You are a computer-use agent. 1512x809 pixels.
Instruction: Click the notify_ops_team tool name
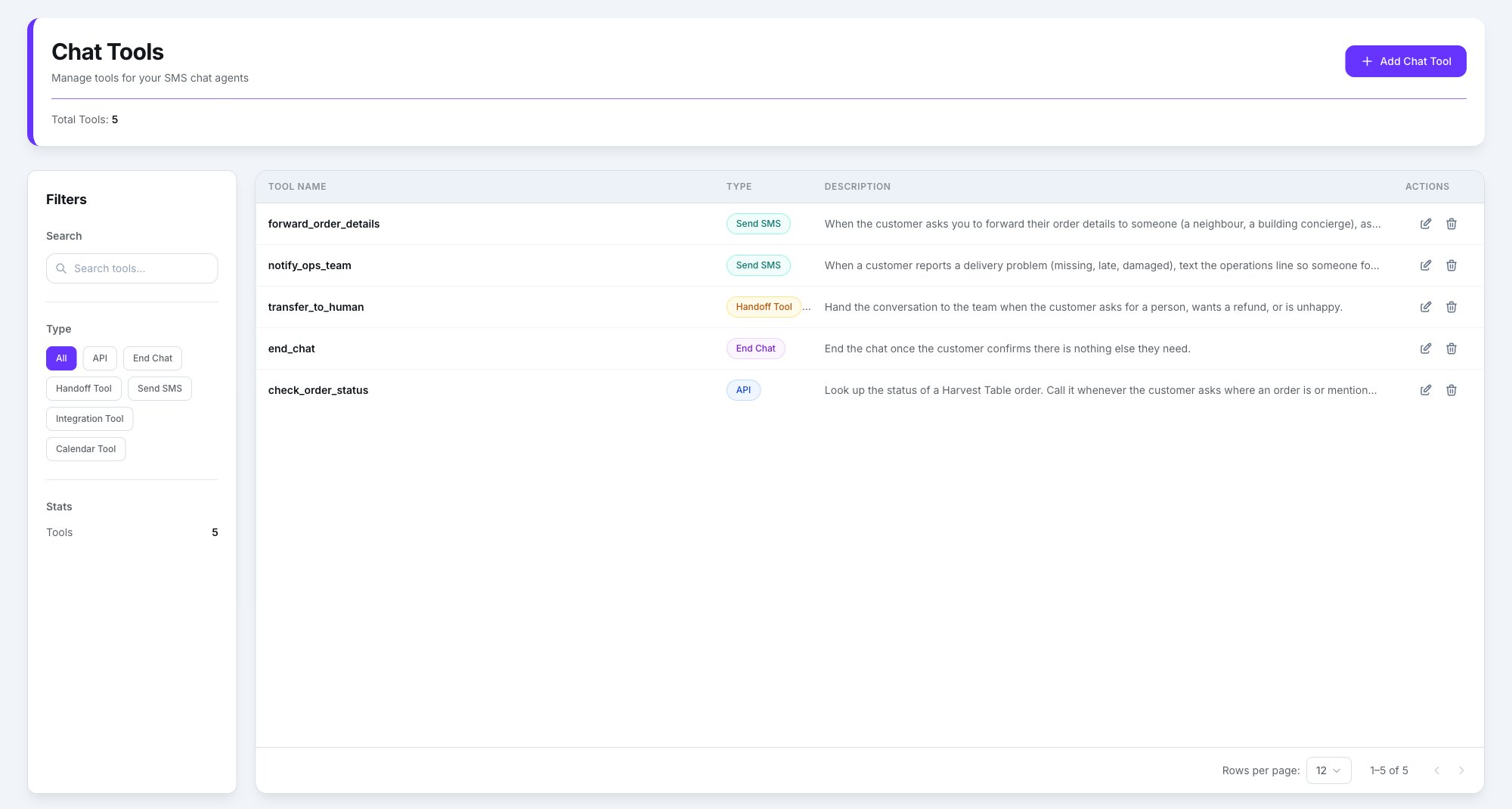309,265
